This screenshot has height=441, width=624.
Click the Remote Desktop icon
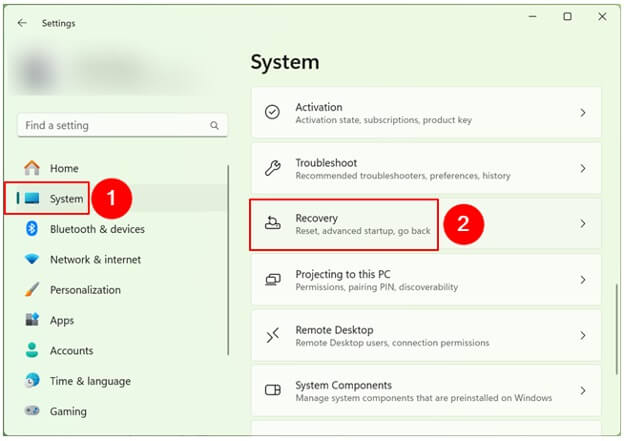[x=273, y=335]
